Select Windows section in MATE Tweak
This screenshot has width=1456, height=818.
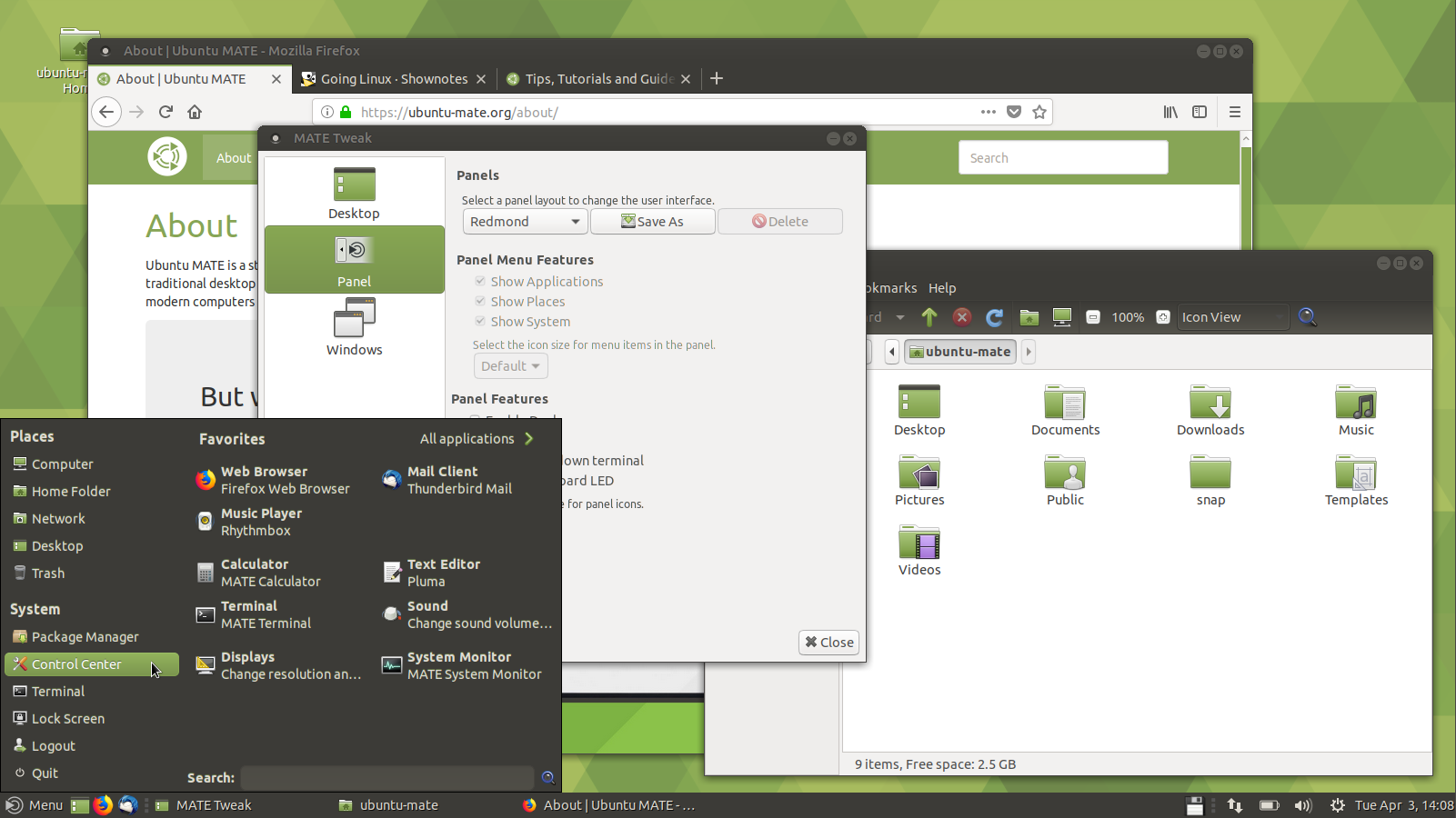tap(354, 328)
